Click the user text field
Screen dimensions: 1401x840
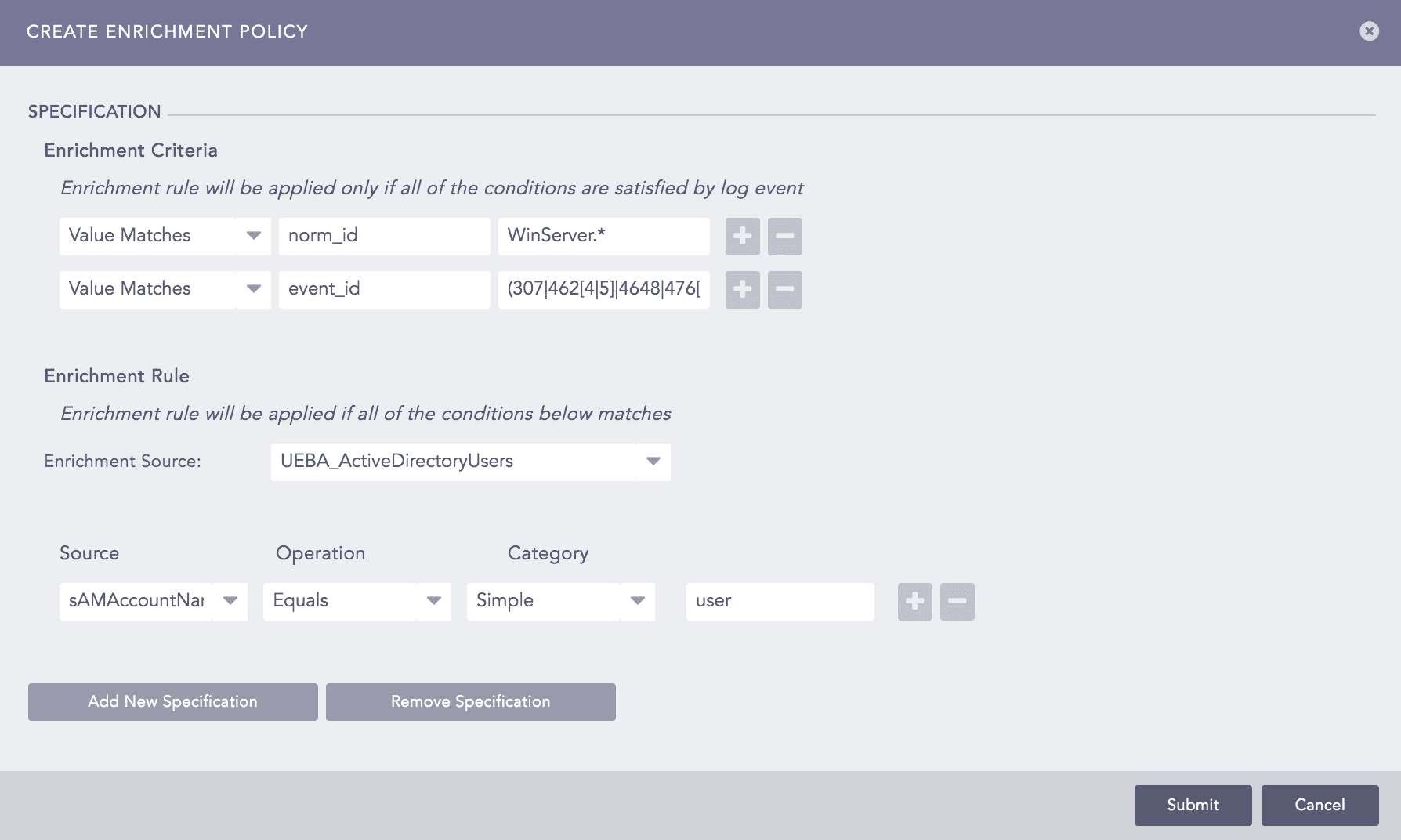pos(780,602)
